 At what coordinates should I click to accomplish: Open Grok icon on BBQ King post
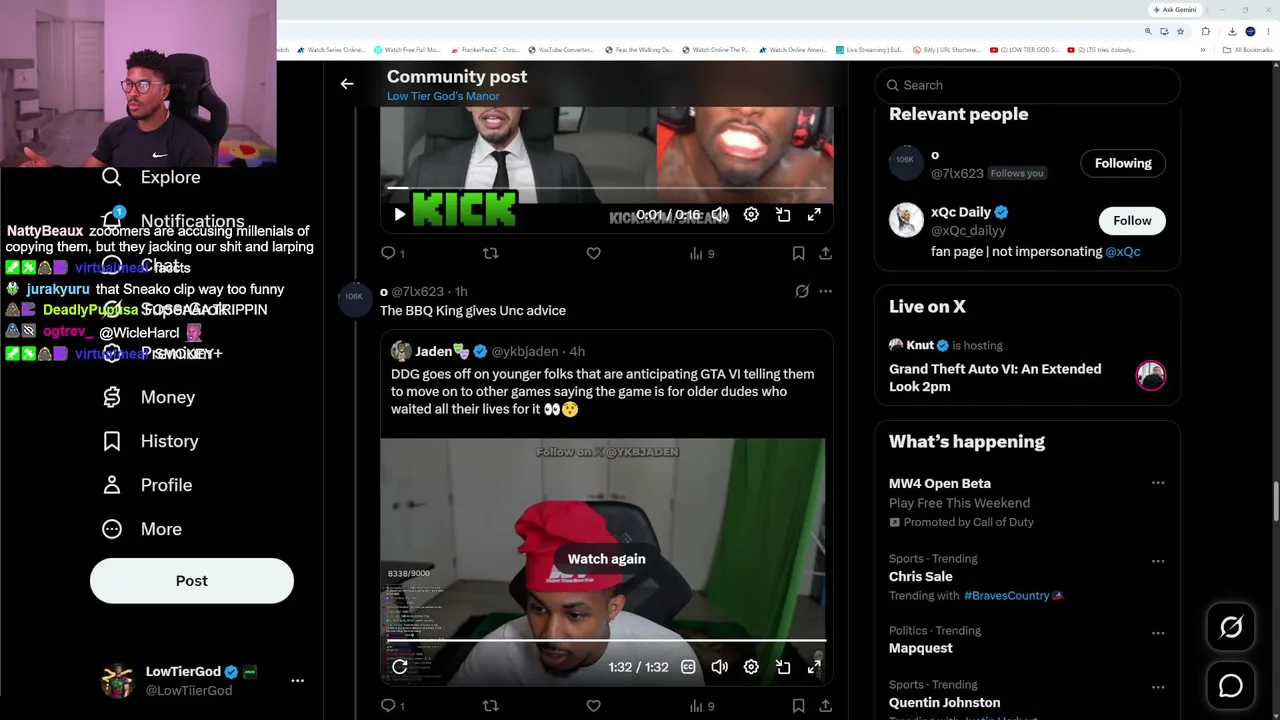[x=802, y=291]
